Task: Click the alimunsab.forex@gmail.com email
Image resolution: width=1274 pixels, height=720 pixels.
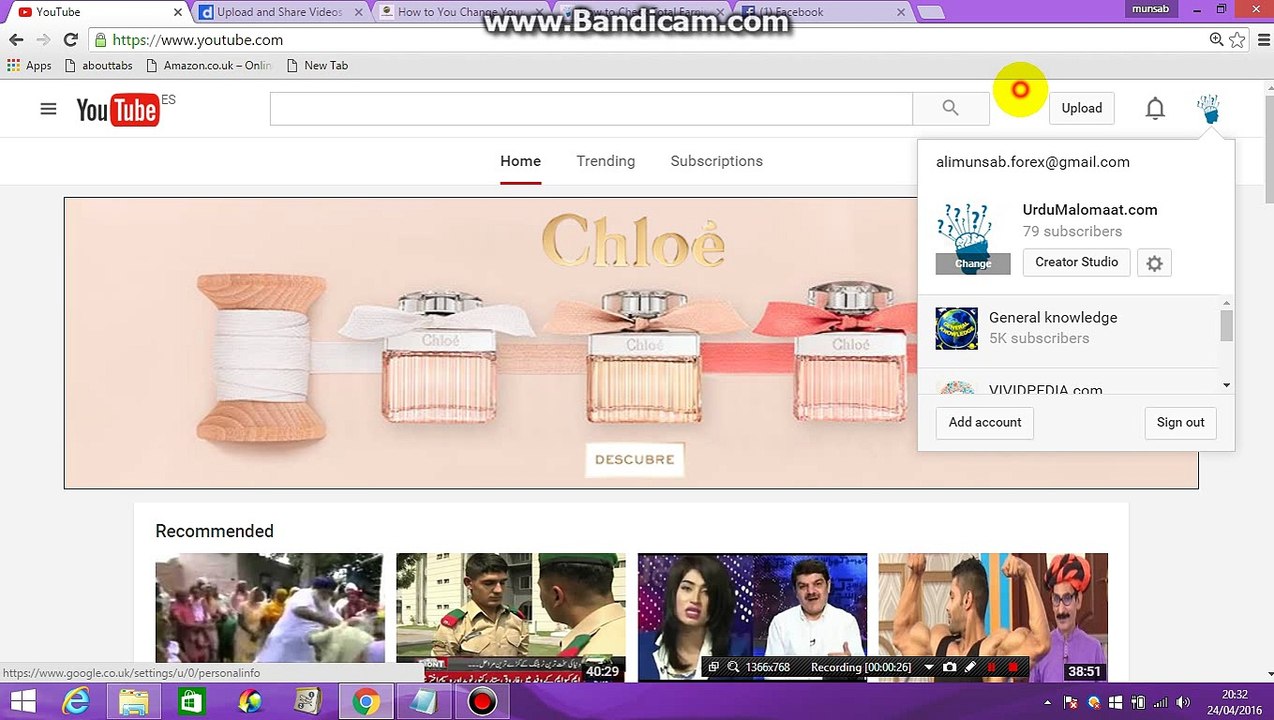Action: click(x=1032, y=162)
